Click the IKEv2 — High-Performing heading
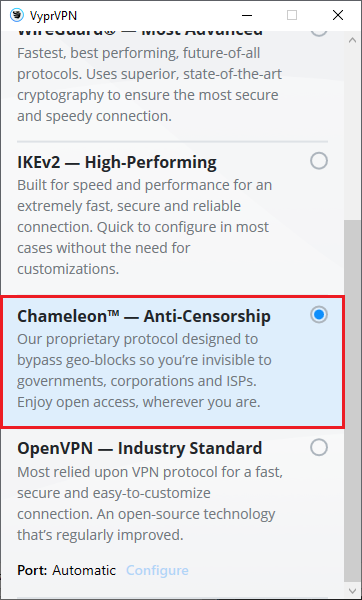 pyautogui.click(x=117, y=163)
